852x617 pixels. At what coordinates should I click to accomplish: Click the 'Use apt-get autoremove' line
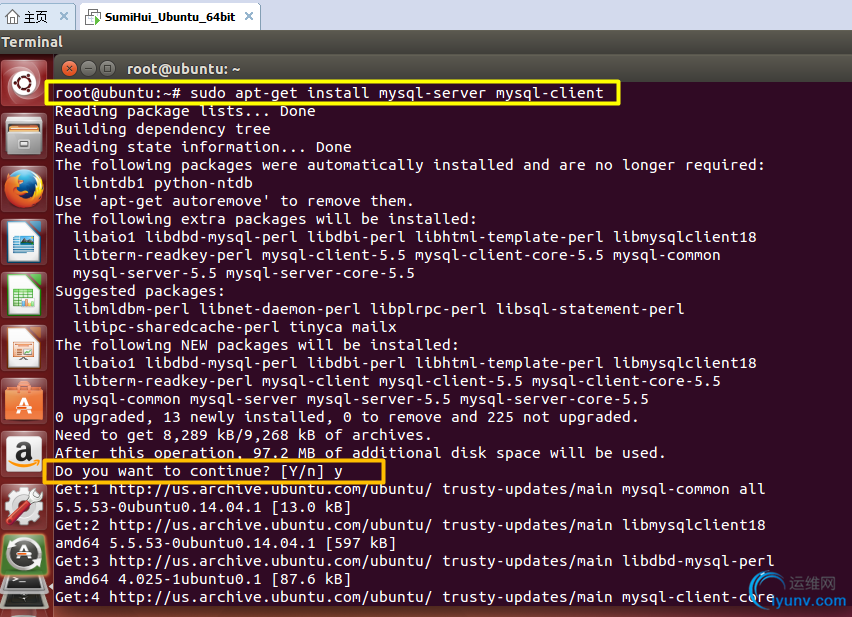pos(234,201)
